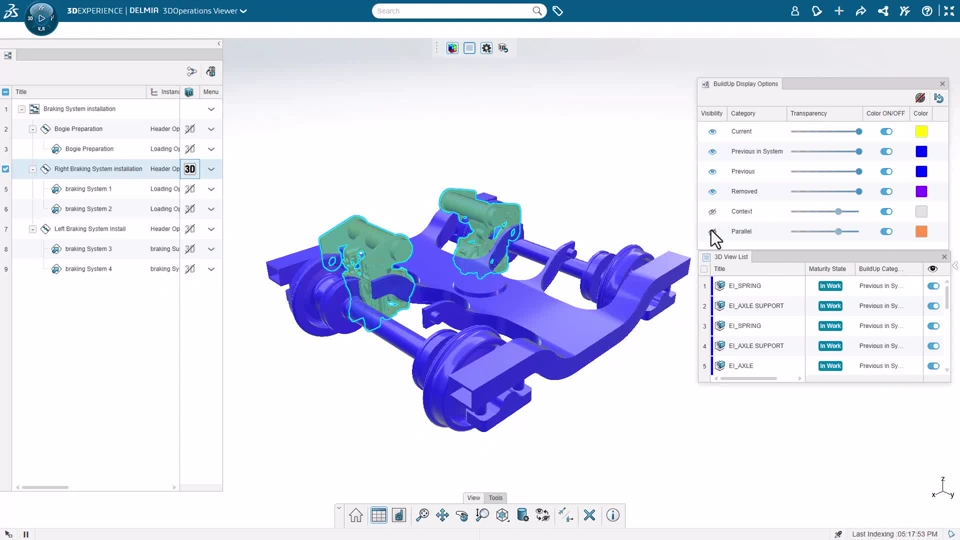The width and height of the screenshot is (960, 540).
Task: Collapse the bottom toolbar with its chevron
Action: (x=339, y=508)
